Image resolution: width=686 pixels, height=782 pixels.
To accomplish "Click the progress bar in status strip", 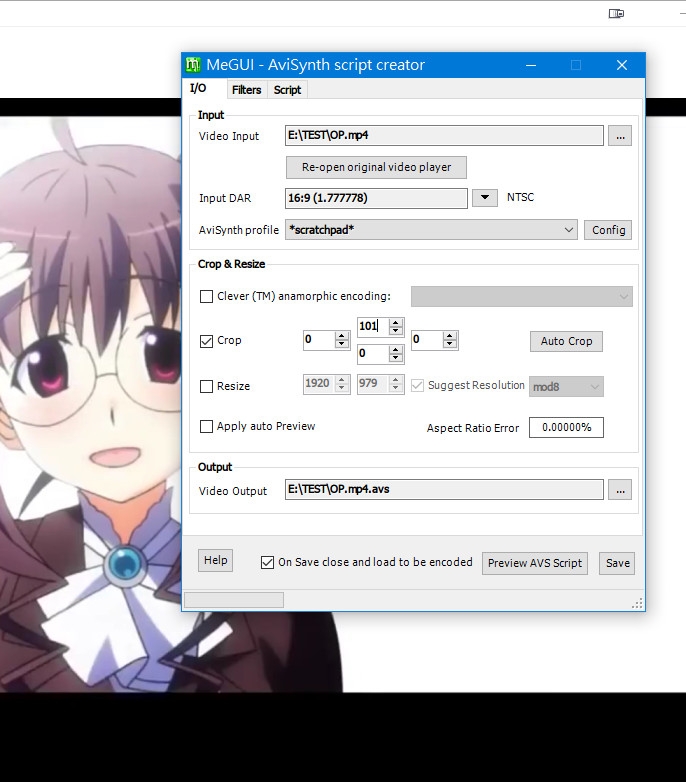I will point(234,600).
